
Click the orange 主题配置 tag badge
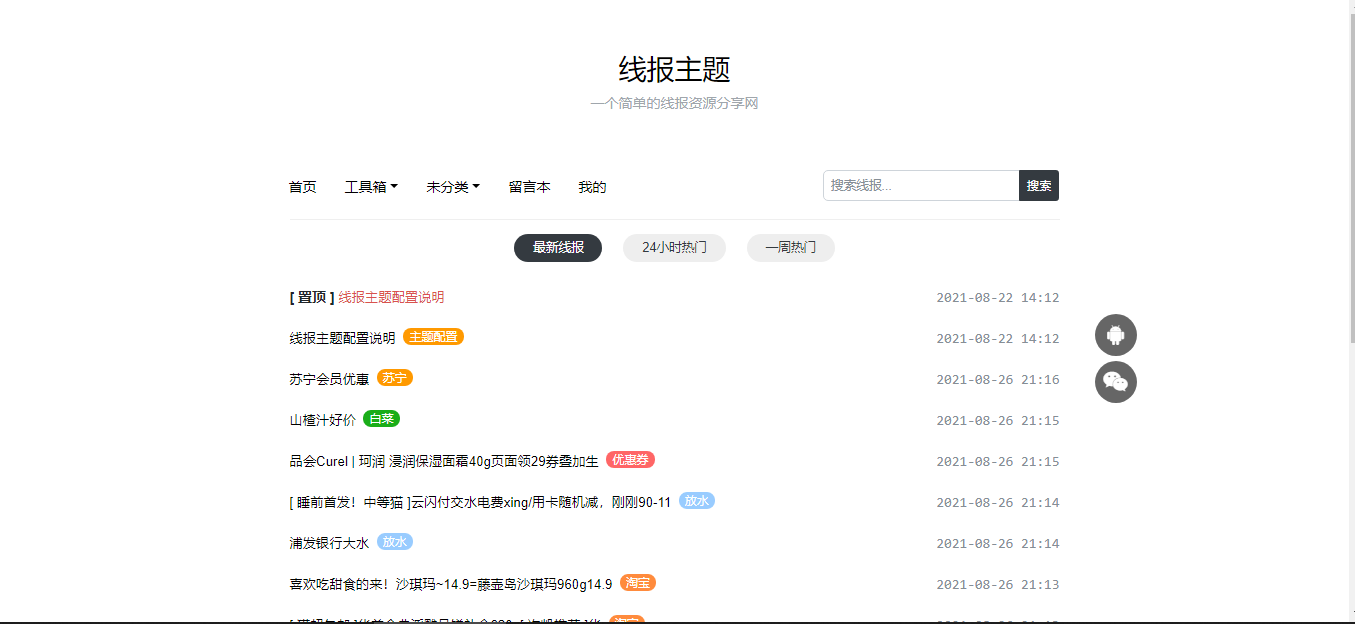pos(435,337)
